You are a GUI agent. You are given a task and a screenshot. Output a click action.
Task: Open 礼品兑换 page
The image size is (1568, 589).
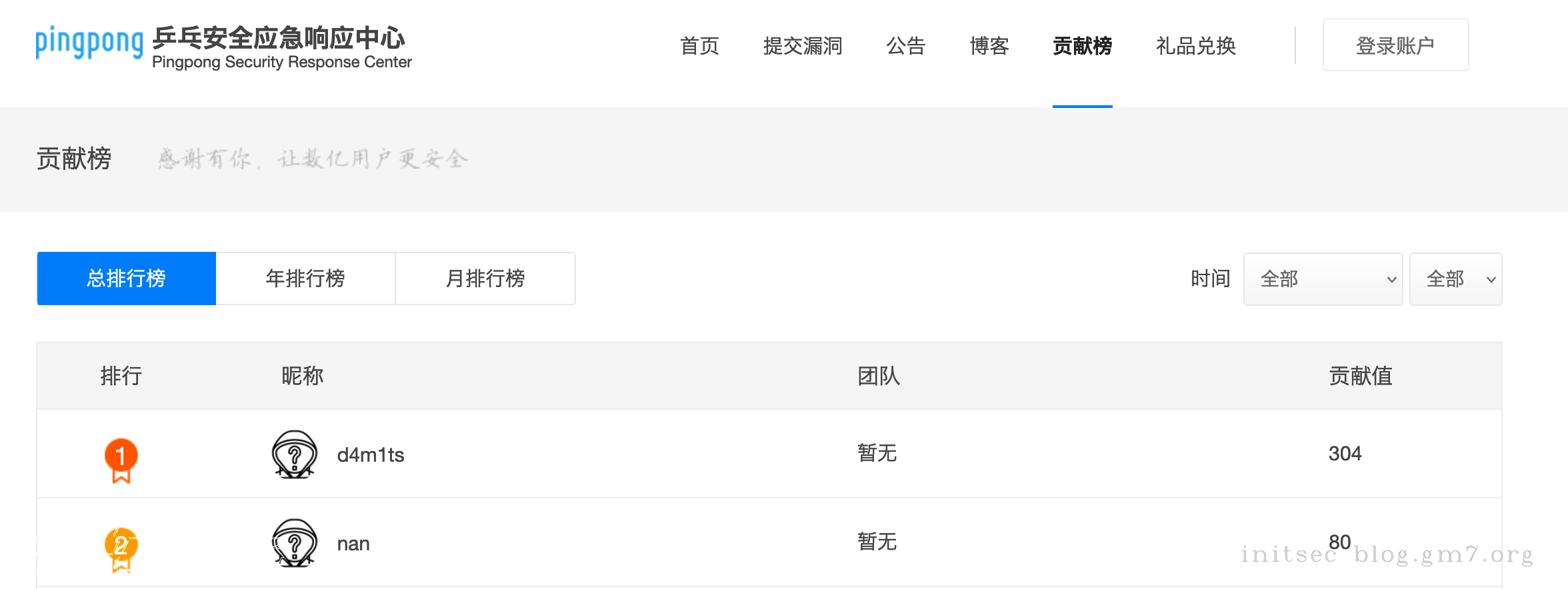pos(1196,46)
